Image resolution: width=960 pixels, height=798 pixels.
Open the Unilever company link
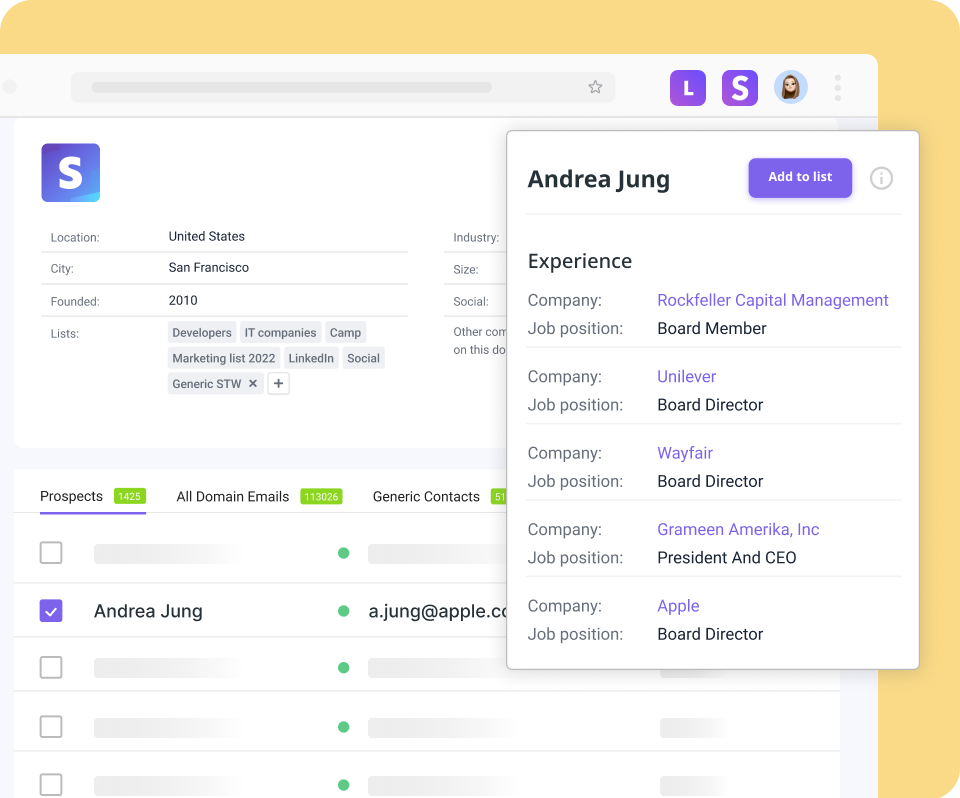click(686, 377)
